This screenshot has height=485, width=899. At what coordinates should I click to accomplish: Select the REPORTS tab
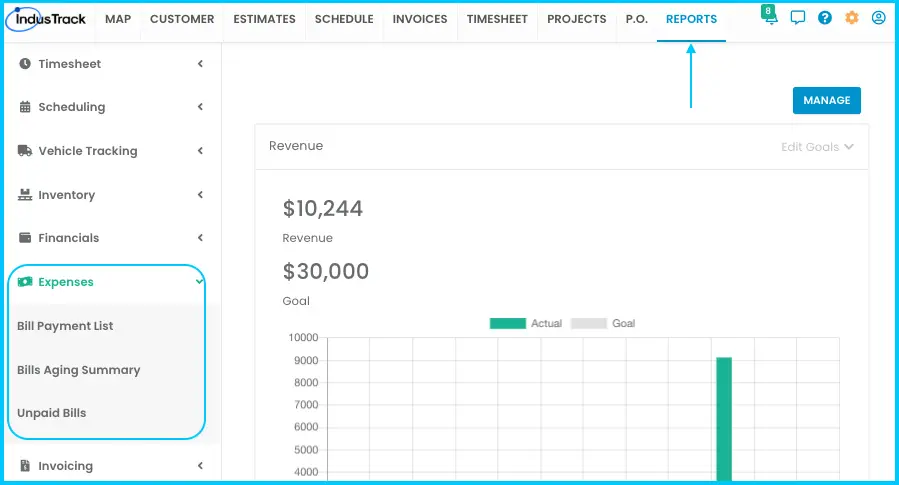pyautogui.click(x=691, y=19)
